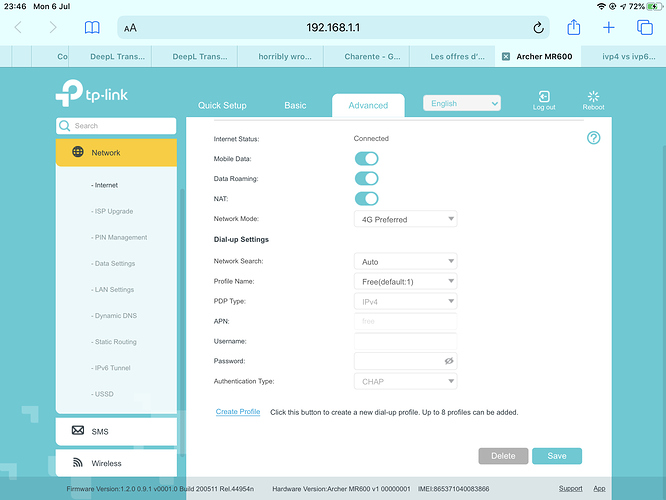
Task: Show all tabs overview icon
Action: coord(644,28)
